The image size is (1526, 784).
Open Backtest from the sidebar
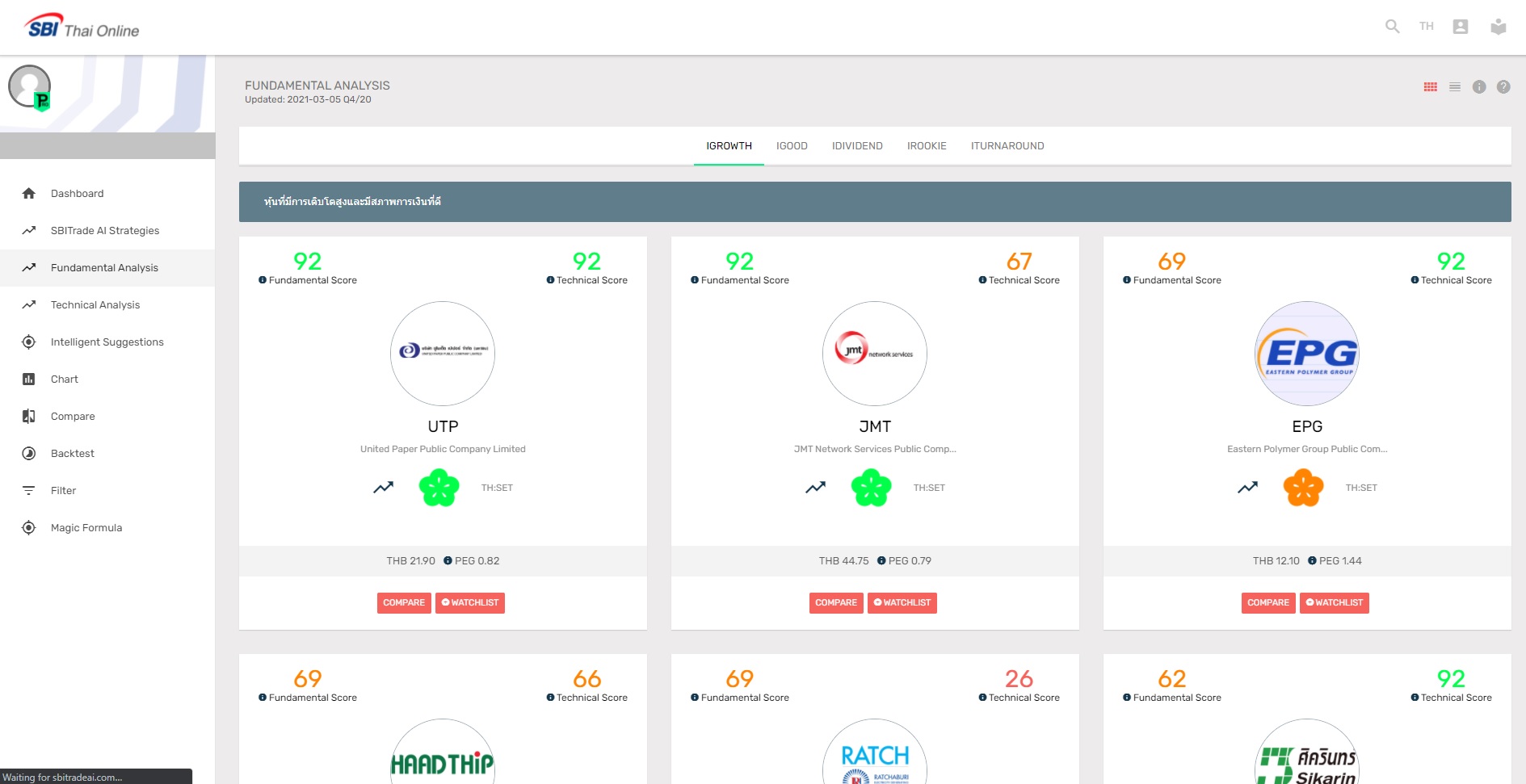pyautogui.click(x=107, y=454)
